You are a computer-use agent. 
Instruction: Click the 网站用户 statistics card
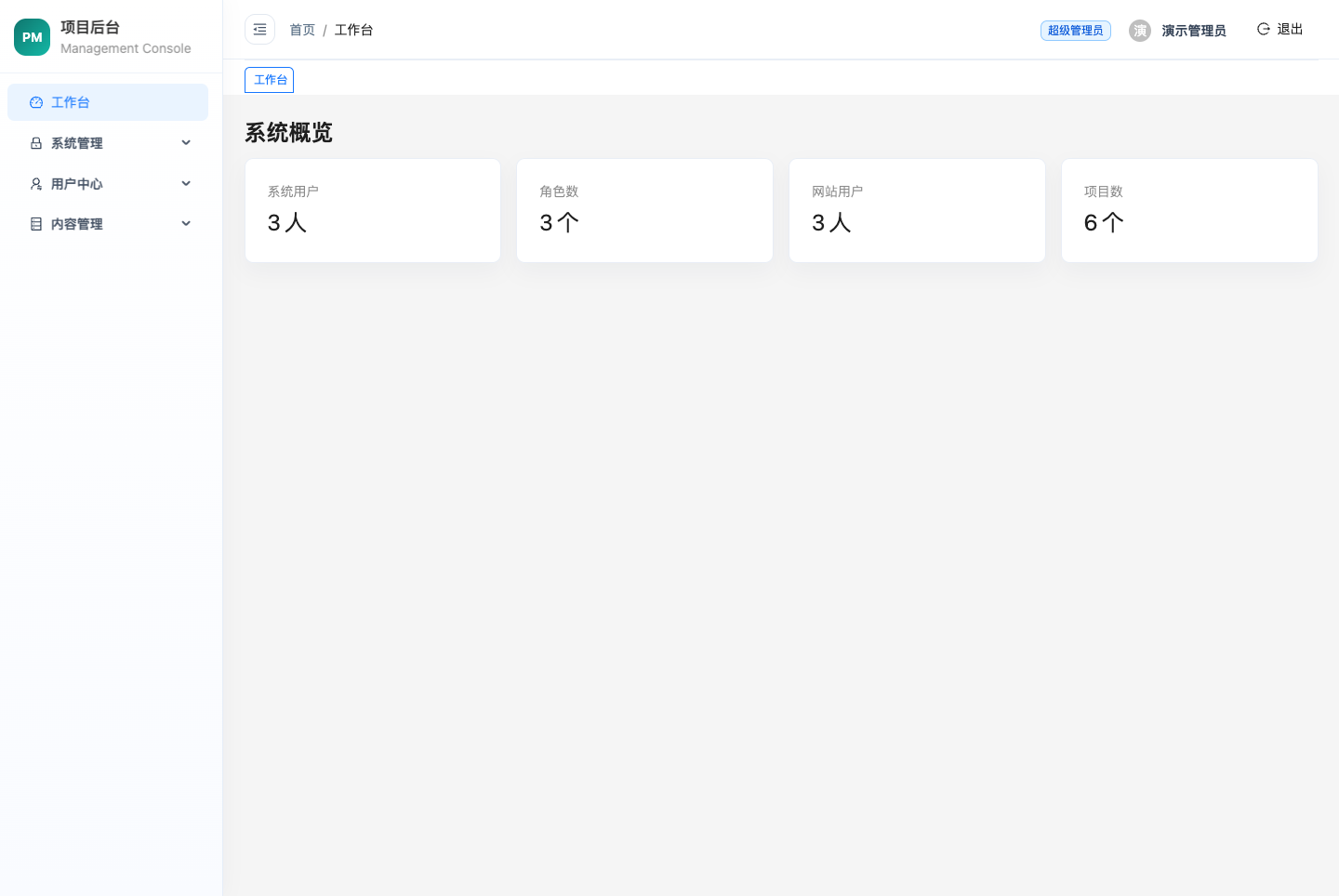tap(917, 211)
